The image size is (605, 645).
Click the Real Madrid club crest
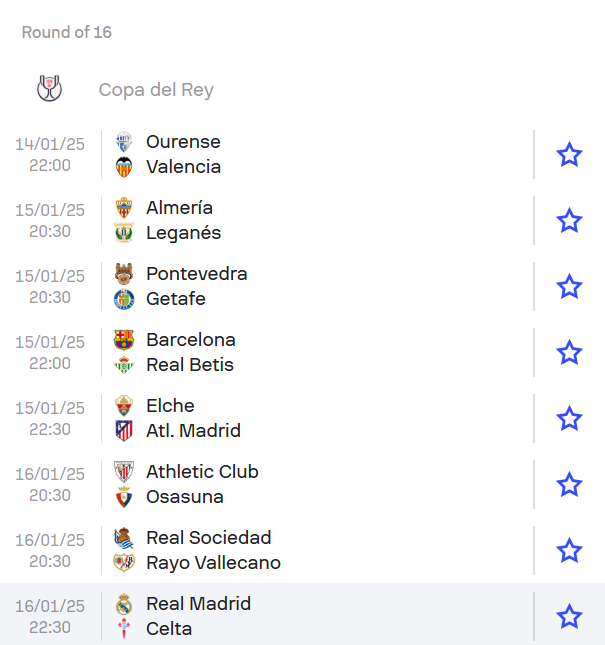pos(124,604)
